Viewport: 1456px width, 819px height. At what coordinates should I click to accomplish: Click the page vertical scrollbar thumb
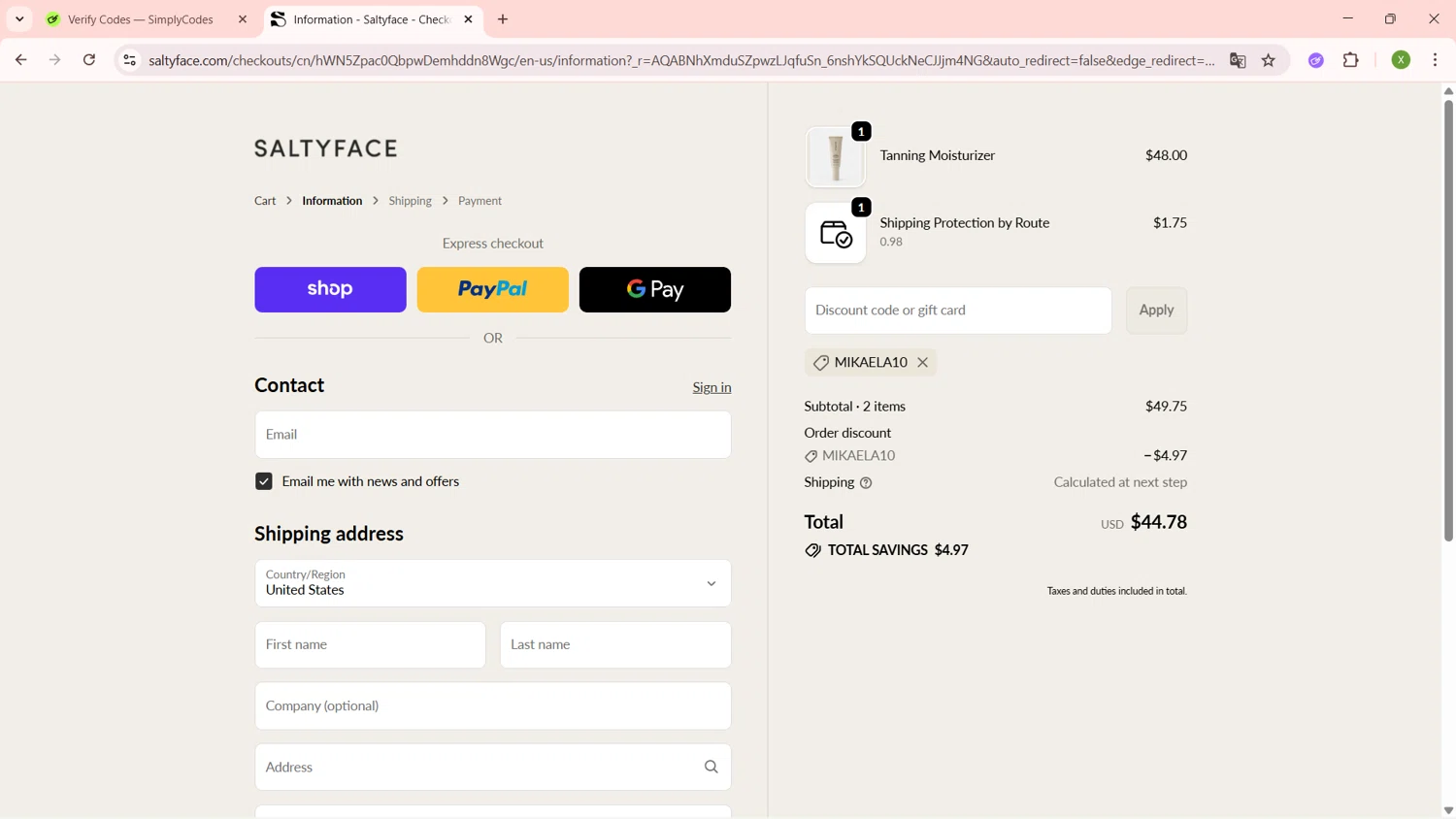(x=1448, y=320)
